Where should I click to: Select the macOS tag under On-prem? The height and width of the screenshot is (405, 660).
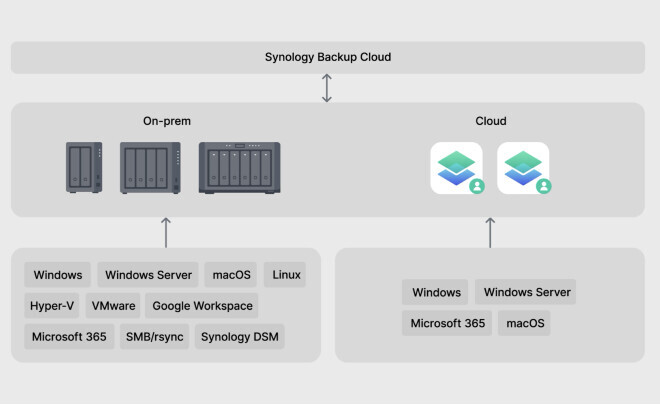pos(231,275)
